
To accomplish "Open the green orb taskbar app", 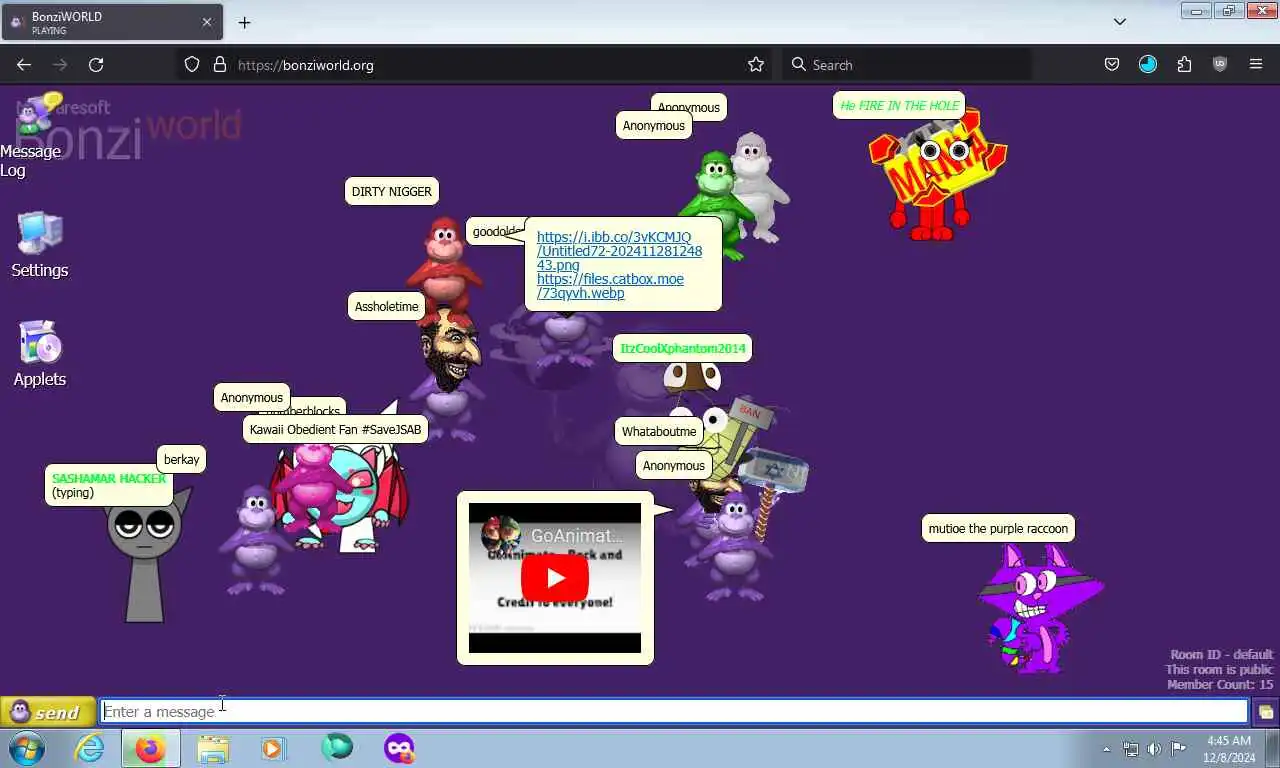I will [337, 748].
